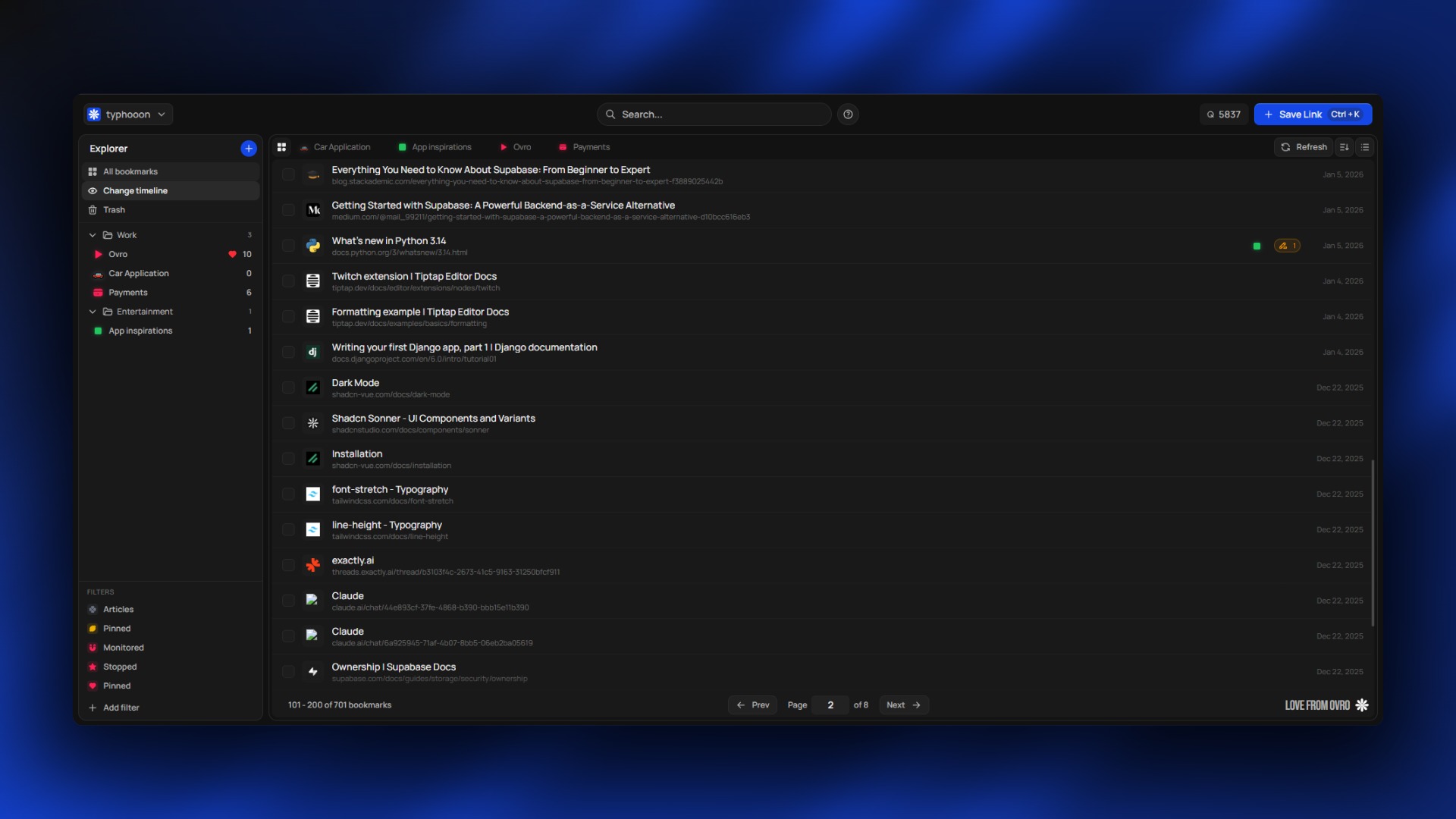The image size is (1456, 819).
Task: Tick the Shadcn Sonner bookmark checkbox
Action: click(288, 423)
